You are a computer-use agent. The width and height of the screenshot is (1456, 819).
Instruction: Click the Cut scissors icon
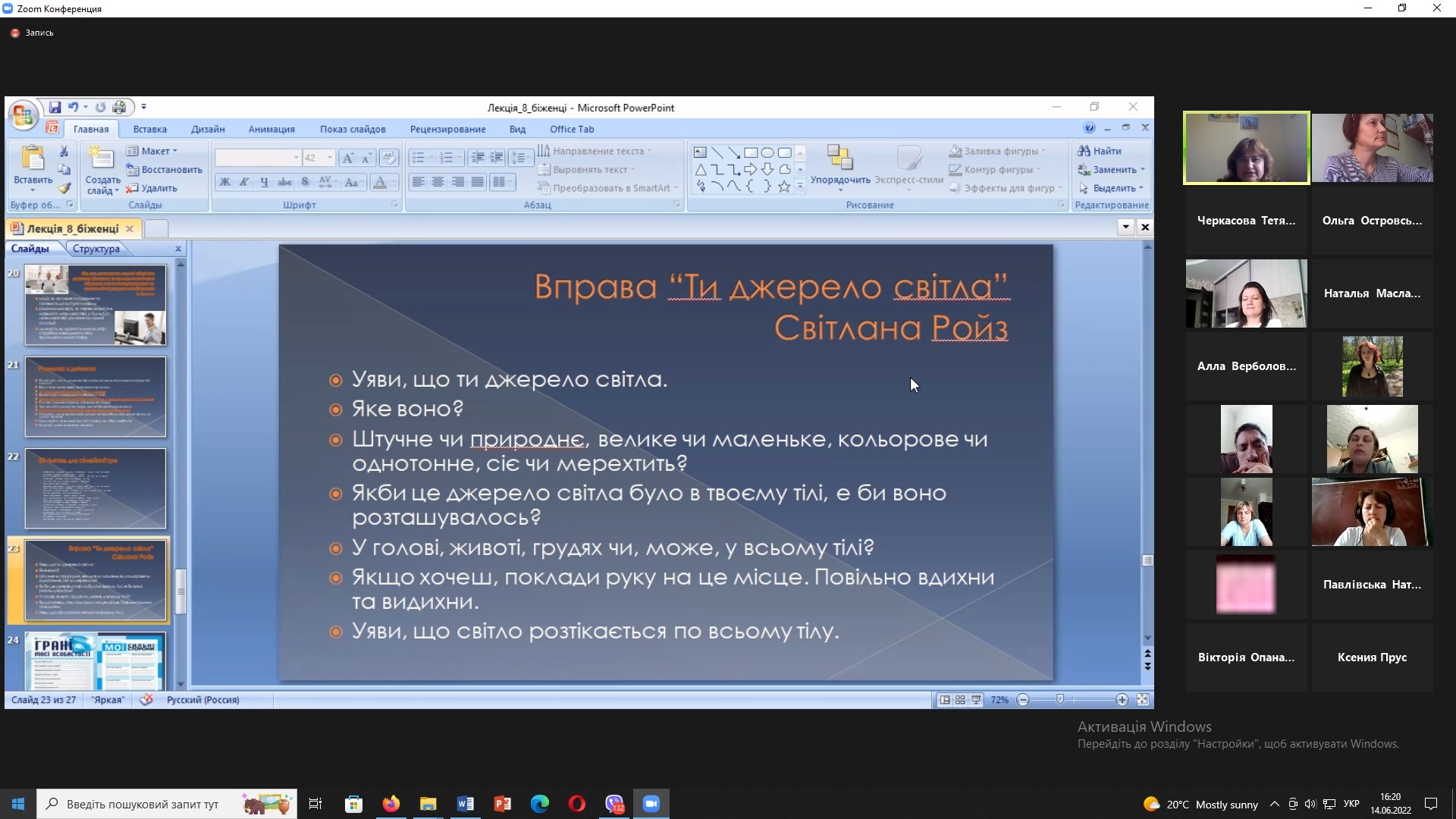64,151
